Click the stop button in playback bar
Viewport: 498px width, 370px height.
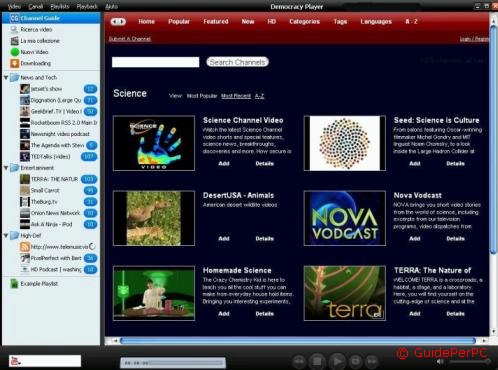pyautogui.click(x=317, y=361)
